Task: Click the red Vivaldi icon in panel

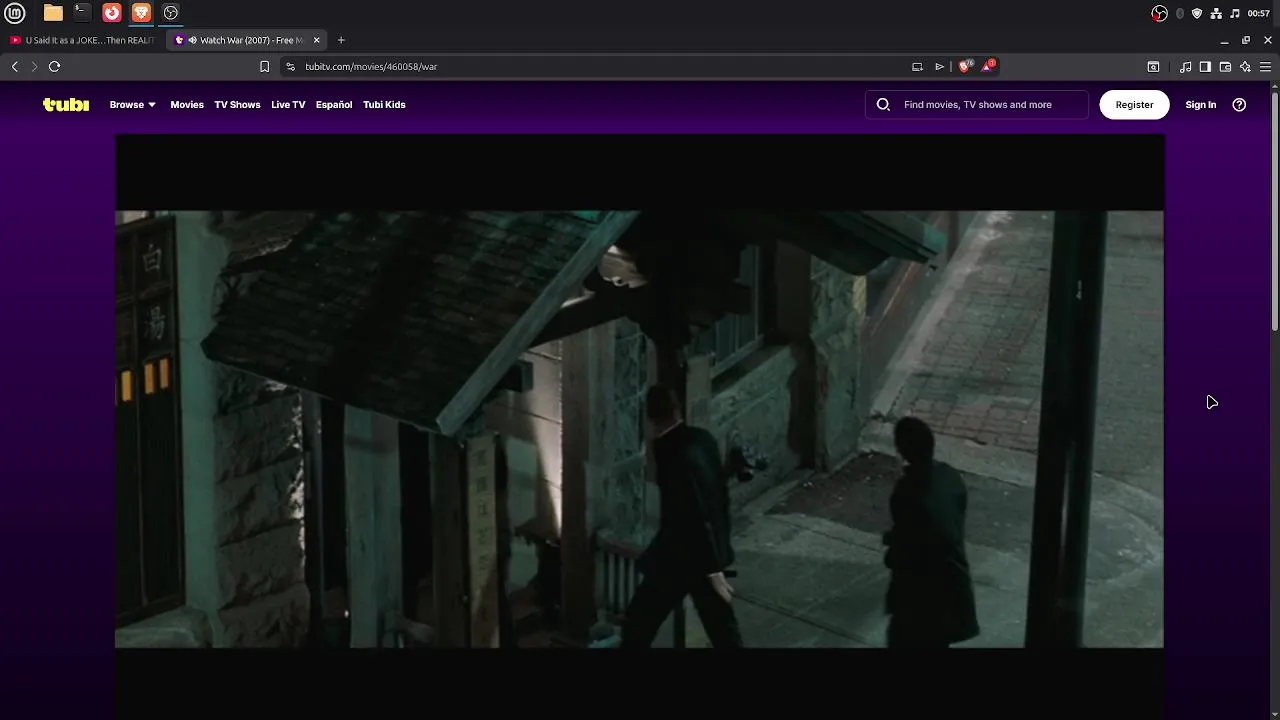Action: [112, 13]
